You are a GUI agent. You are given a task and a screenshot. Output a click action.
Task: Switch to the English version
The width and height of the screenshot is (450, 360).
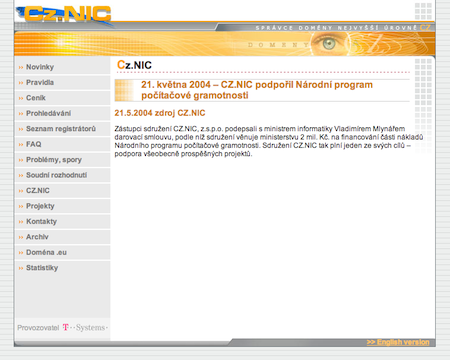398,342
